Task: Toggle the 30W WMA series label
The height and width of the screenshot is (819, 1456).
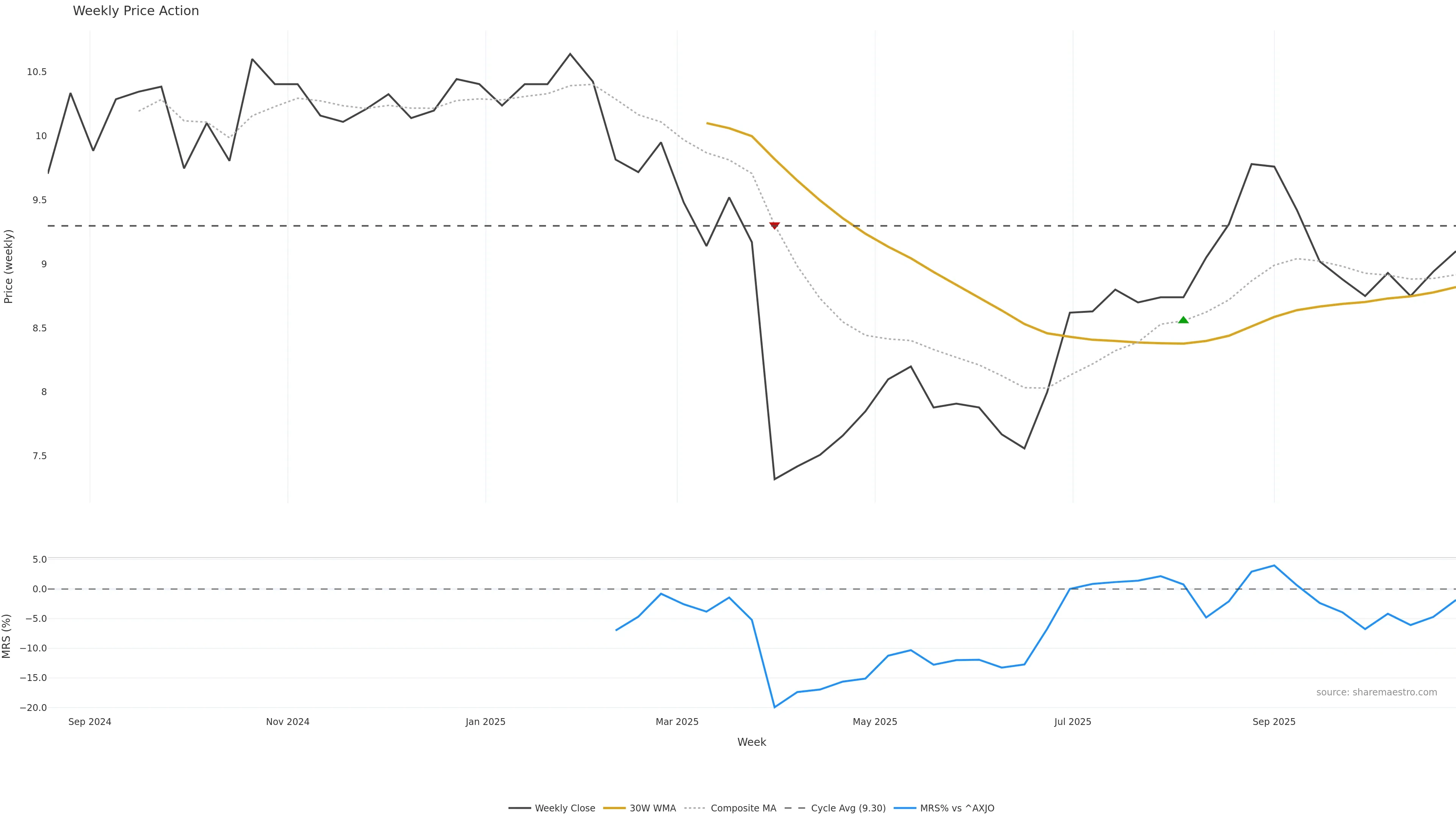Action: click(x=652, y=808)
